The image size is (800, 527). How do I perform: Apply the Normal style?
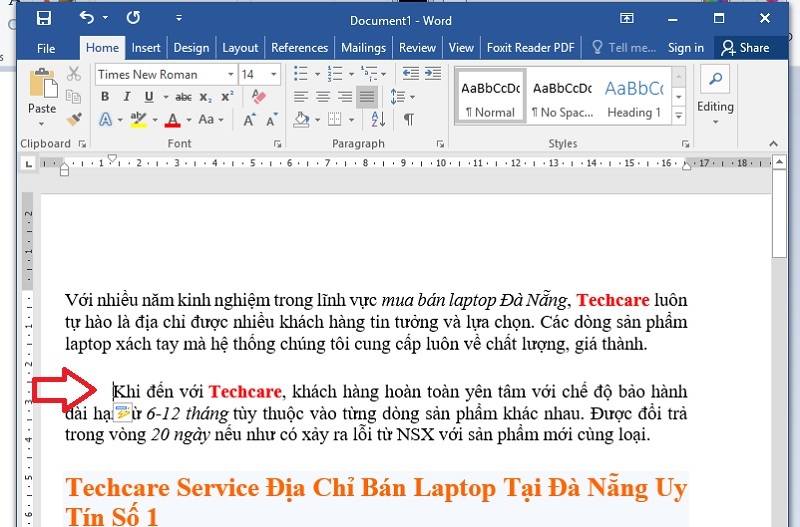490,97
